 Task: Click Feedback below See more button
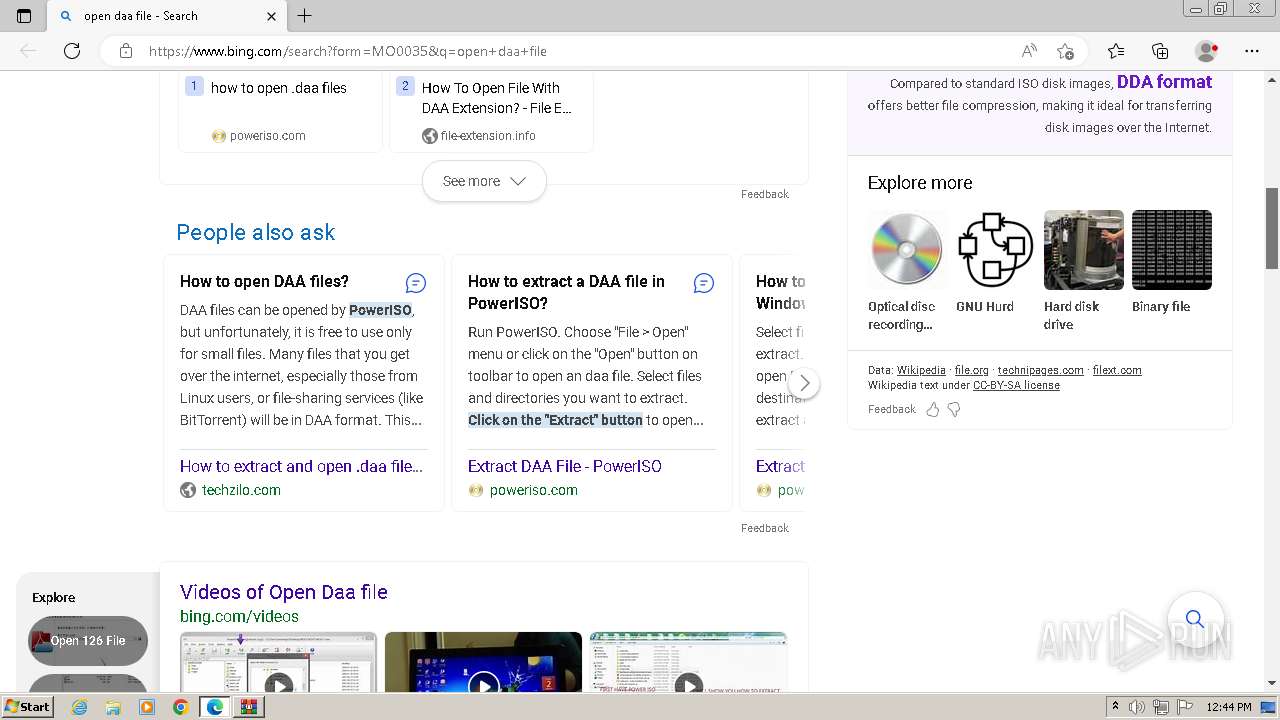pos(765,194)
